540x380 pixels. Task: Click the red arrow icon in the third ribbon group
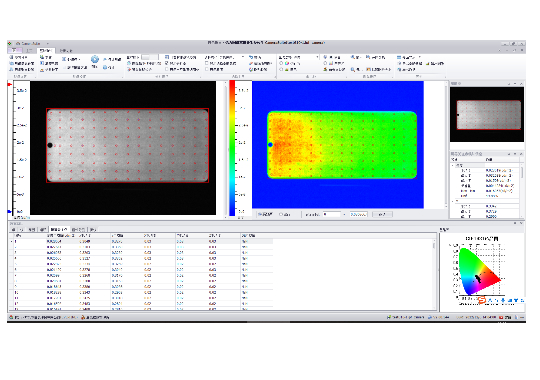point(129,69)
